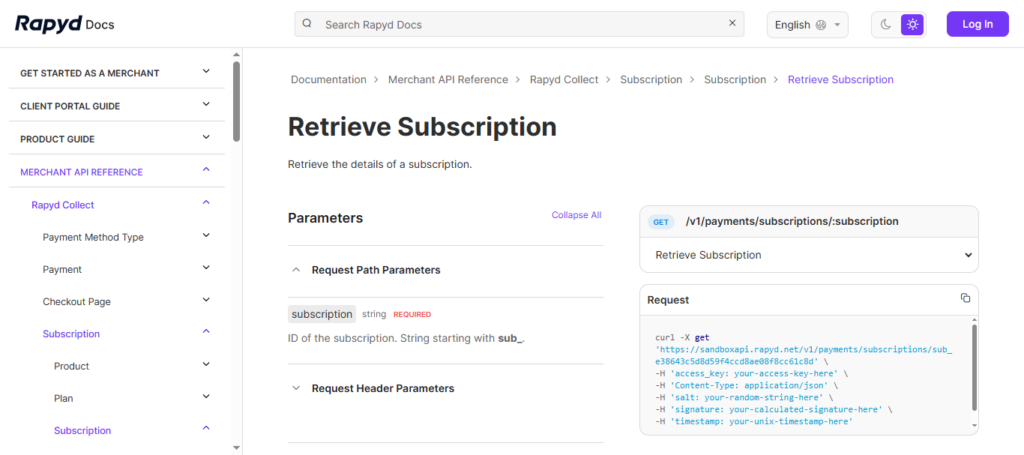This screenshot has height=455, width=1024.
Task: Click the 'subscription' parameter name tag
Action: click(x=322, y=314)
